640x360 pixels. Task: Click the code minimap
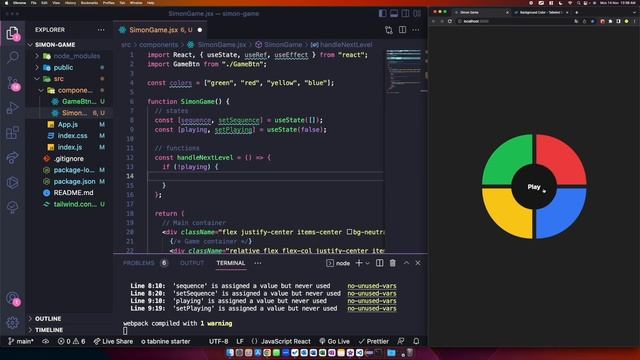[404, 70]
